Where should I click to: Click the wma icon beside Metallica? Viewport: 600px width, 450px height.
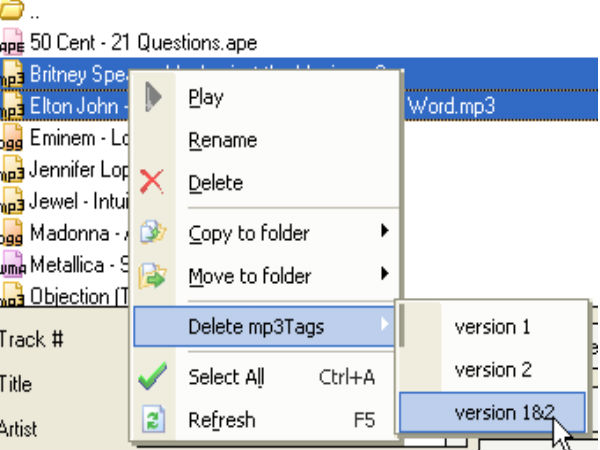[x=12, y=264]
